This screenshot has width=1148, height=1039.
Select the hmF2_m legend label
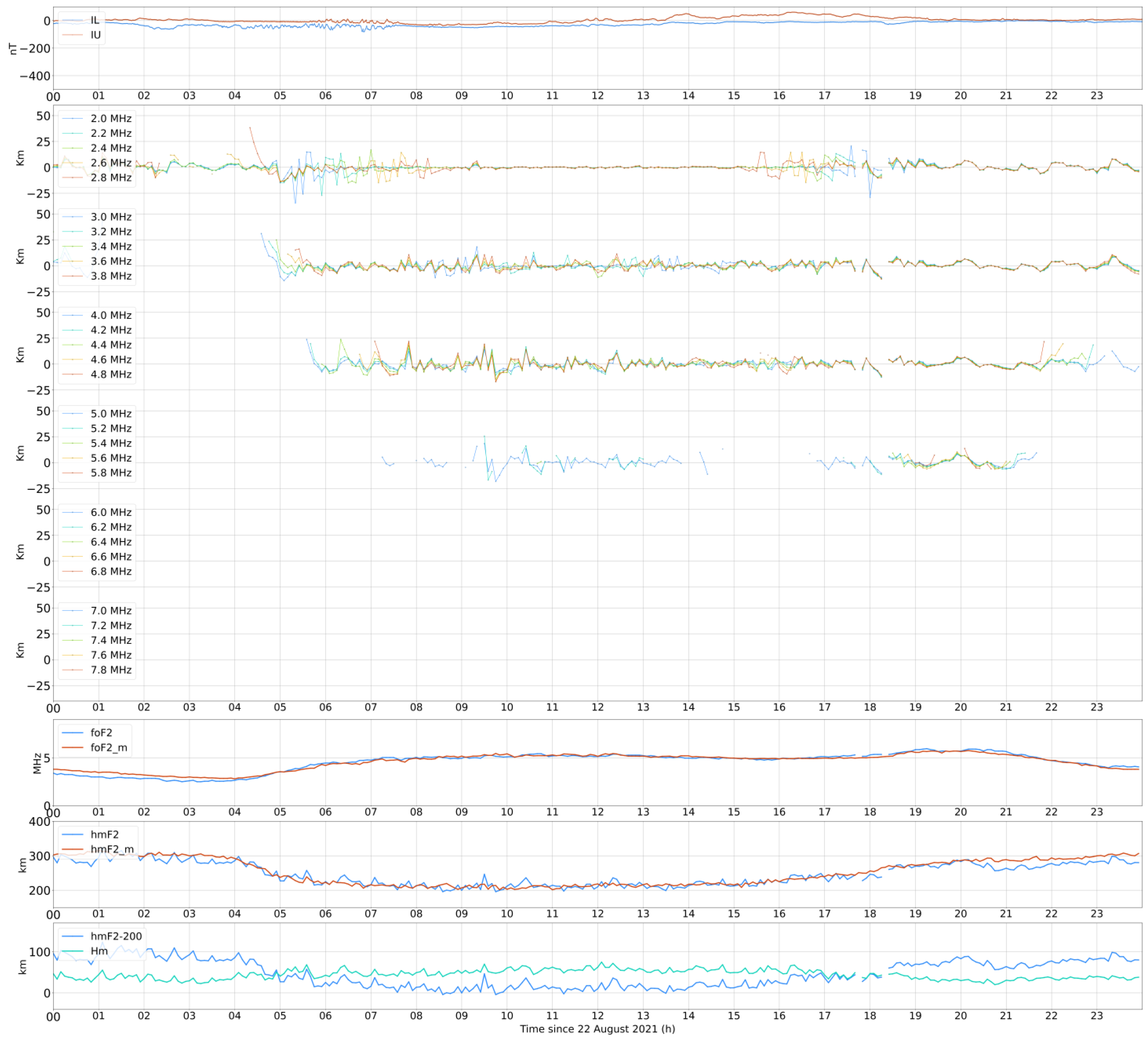(112, 849)
